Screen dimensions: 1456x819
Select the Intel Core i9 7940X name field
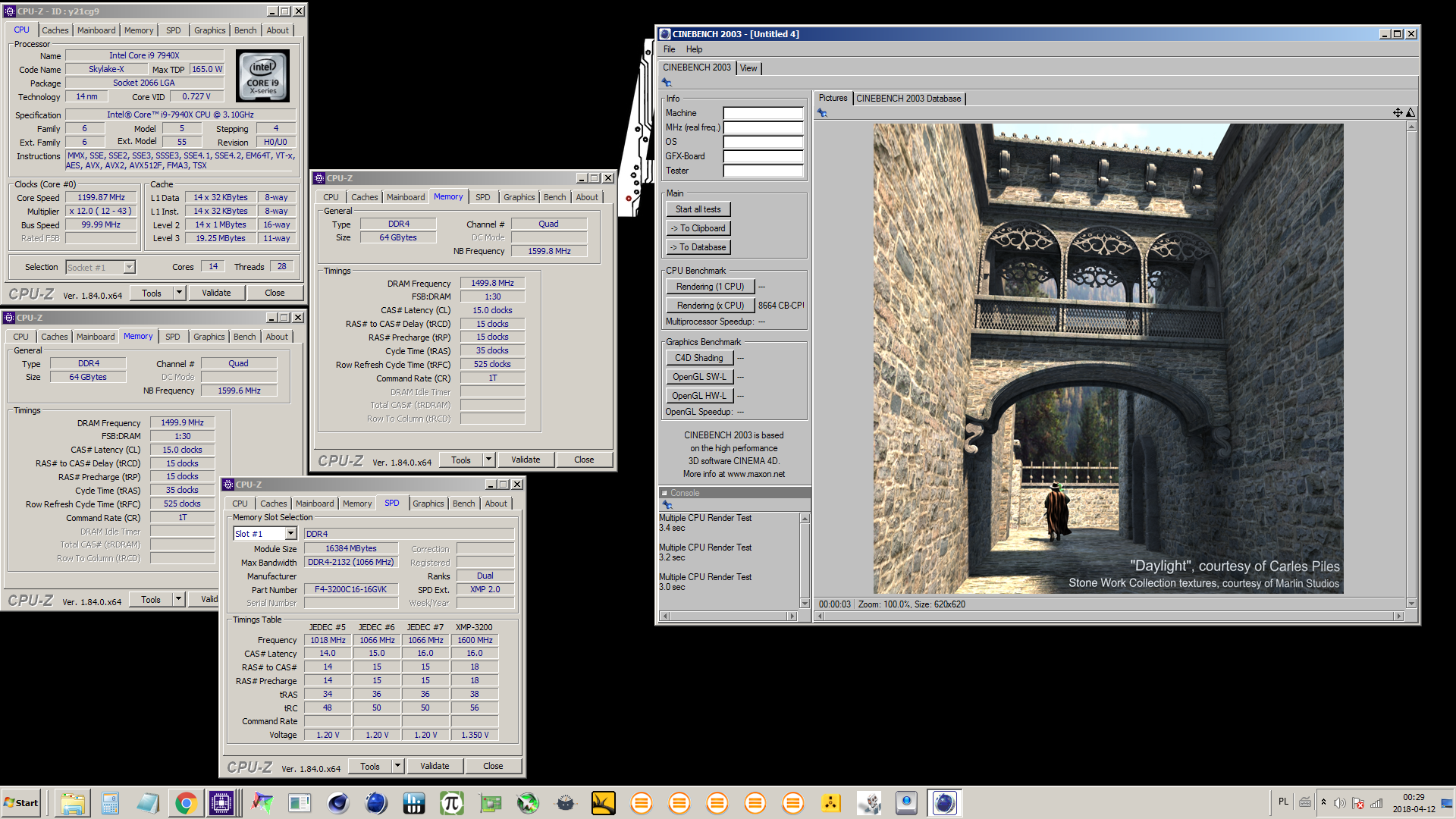click(x=144, y=55)
